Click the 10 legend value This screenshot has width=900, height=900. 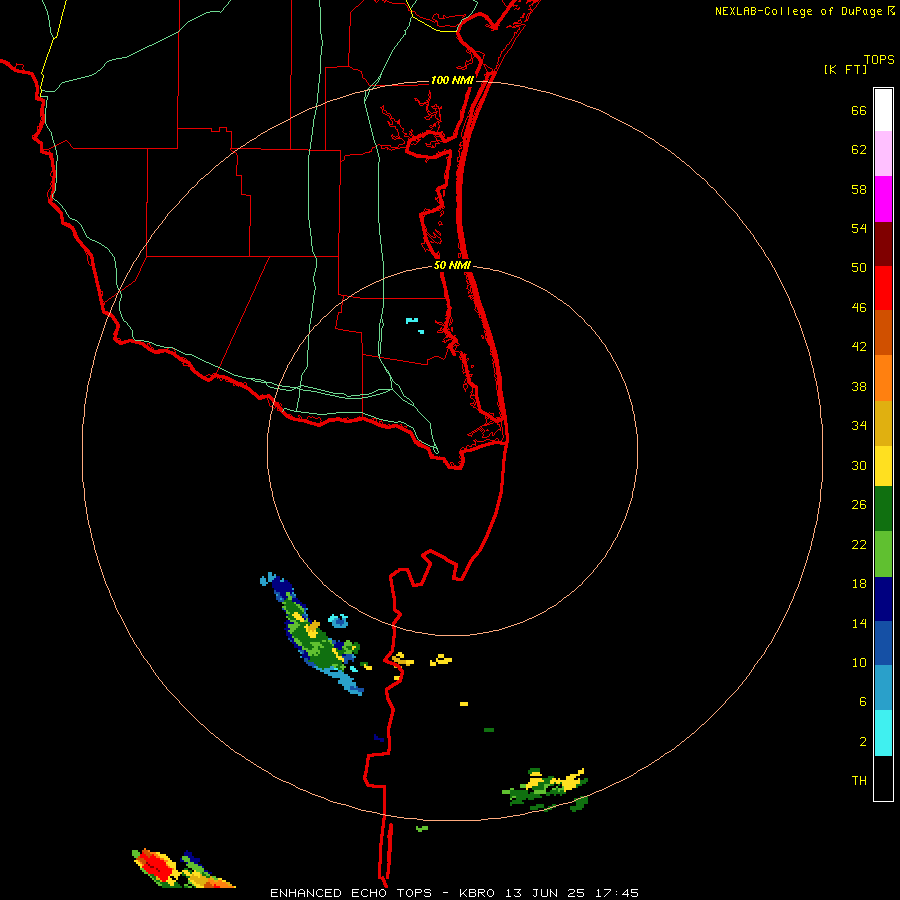pyautogui.click(x=859, y=663)
